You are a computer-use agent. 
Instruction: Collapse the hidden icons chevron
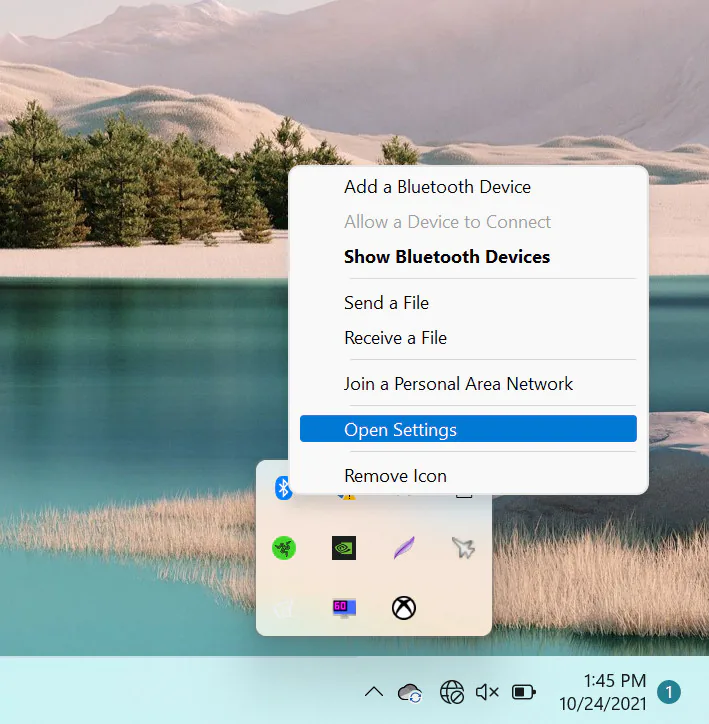(374, 692)
